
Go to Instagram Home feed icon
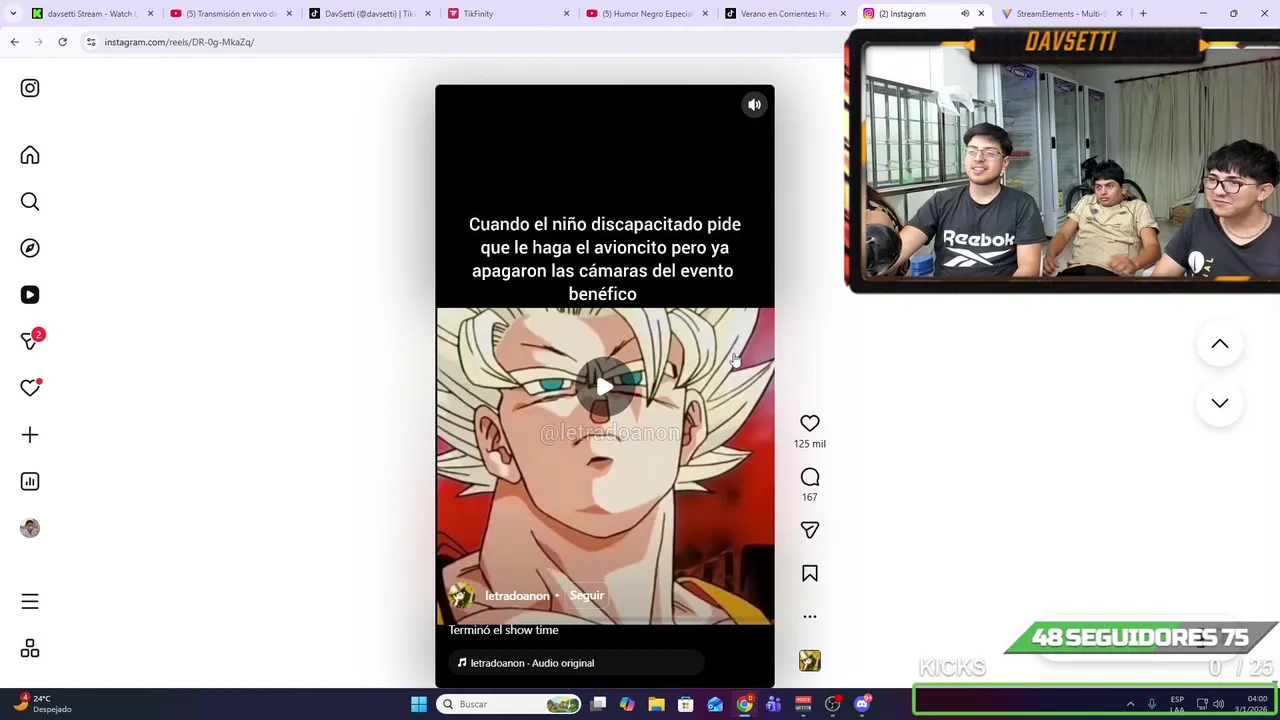pyautogui.click(x=30, y=155)
